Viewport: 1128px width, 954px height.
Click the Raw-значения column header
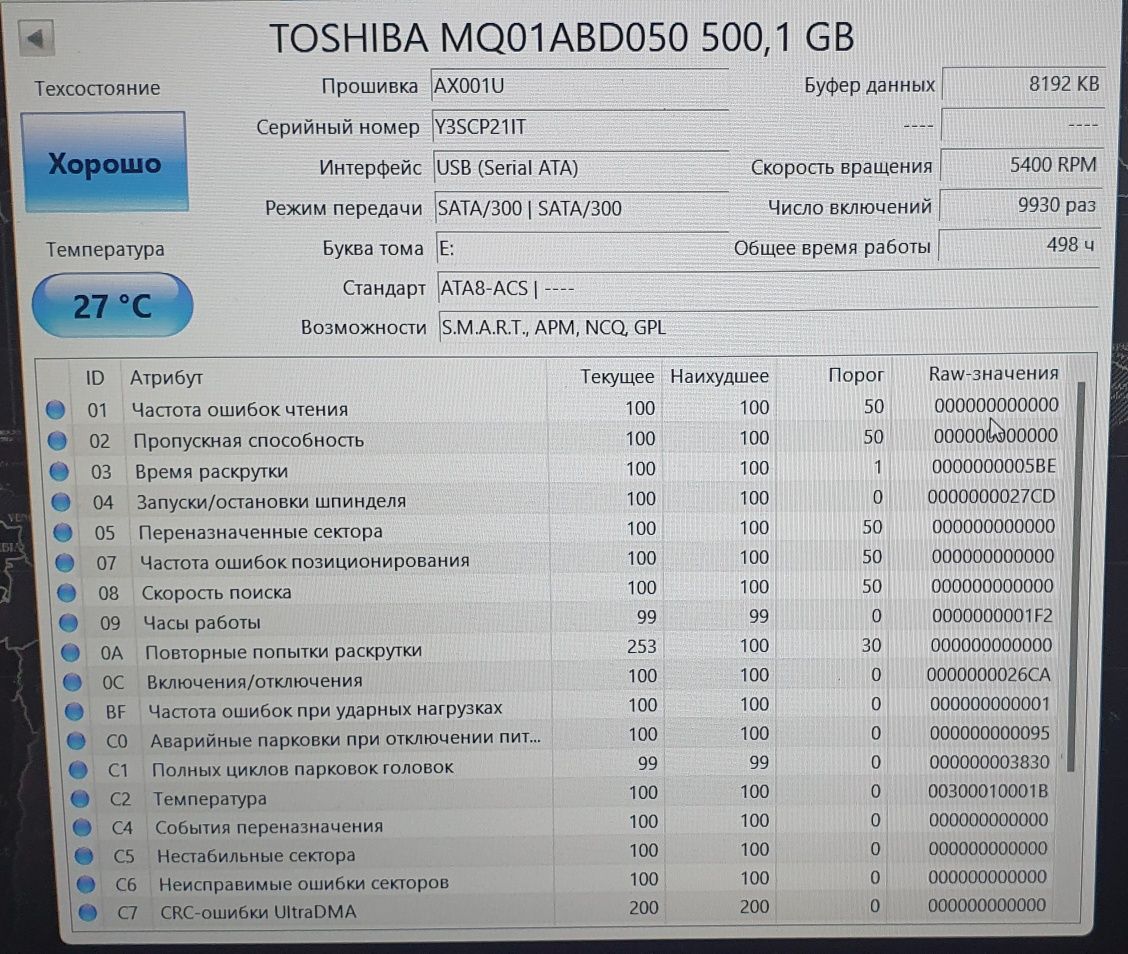coord(993,373)
